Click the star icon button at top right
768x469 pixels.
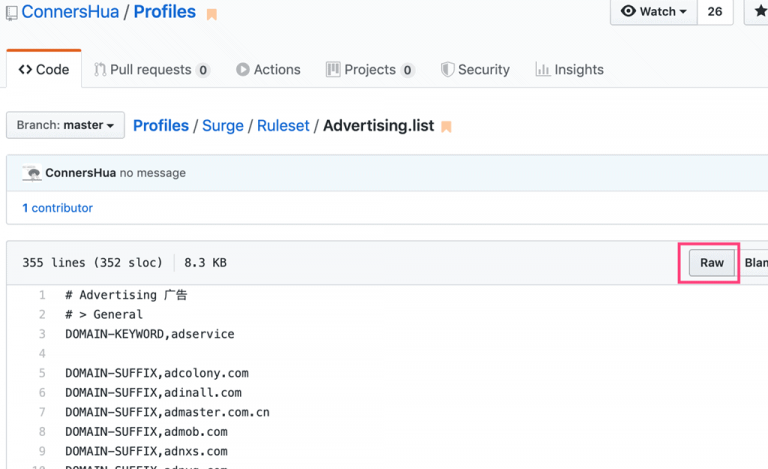pos(757,11)
